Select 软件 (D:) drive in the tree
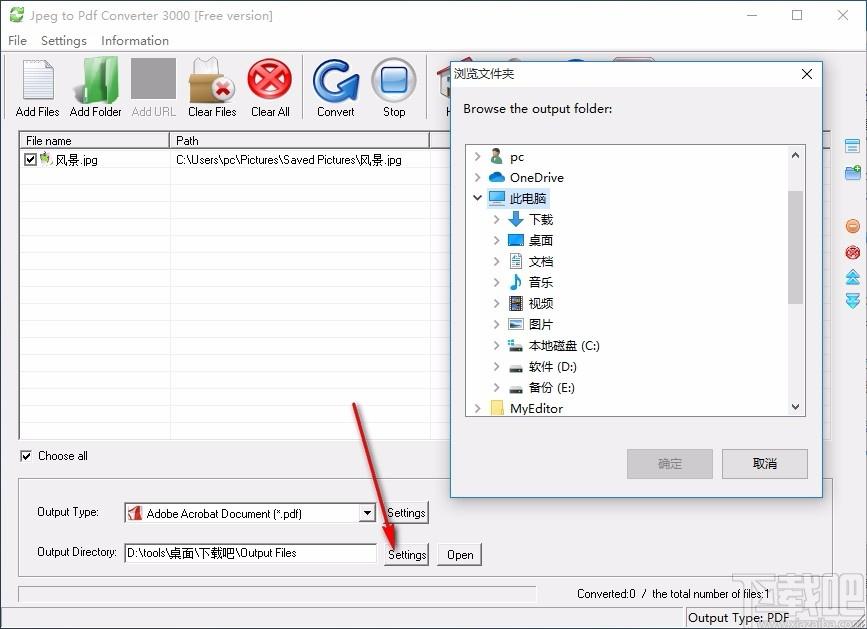Screen dimensions: 867x629 pos(542,366)
